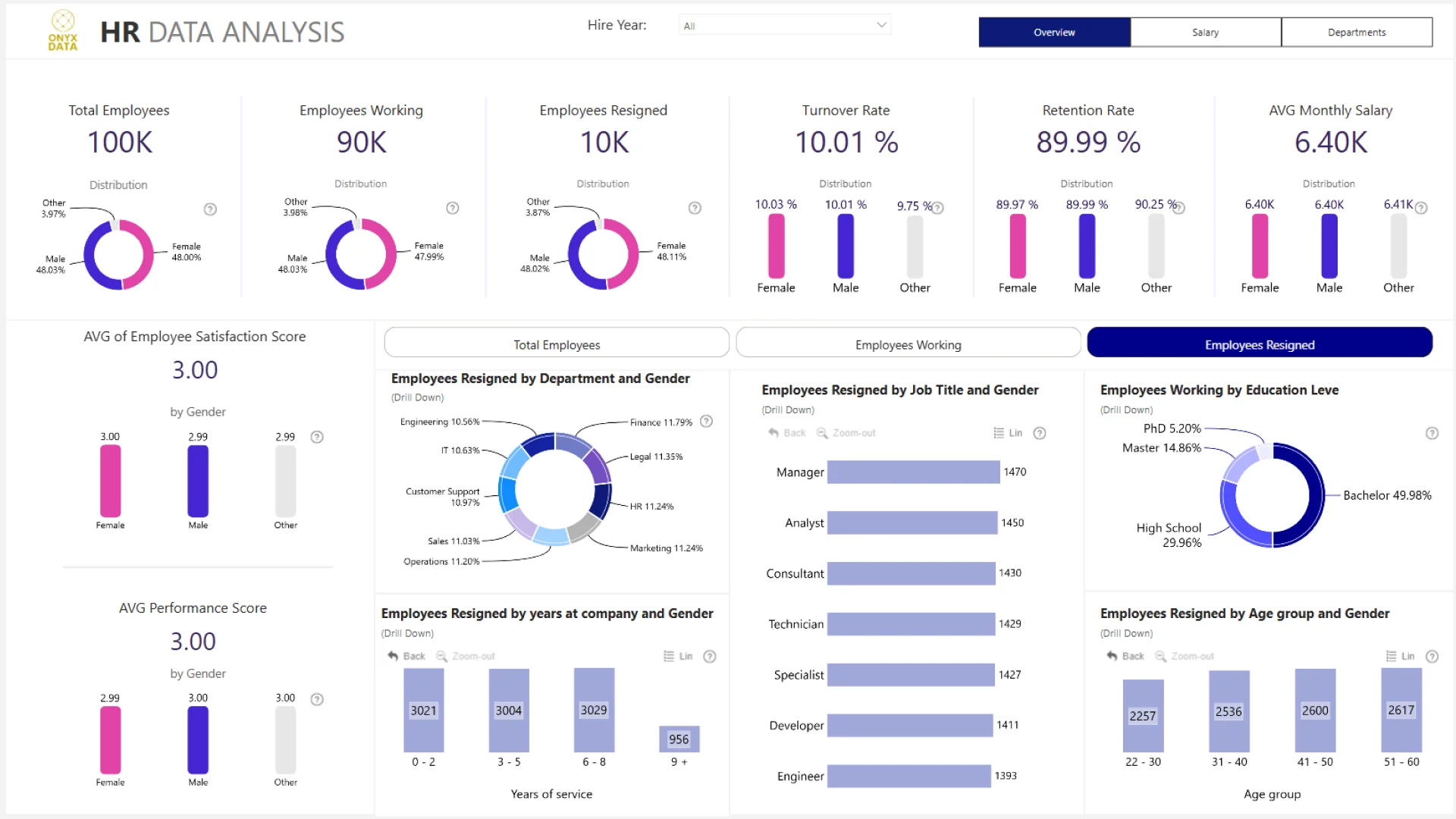
Task: Switch to the Salary tab
Action: [x=1206, y=33]
